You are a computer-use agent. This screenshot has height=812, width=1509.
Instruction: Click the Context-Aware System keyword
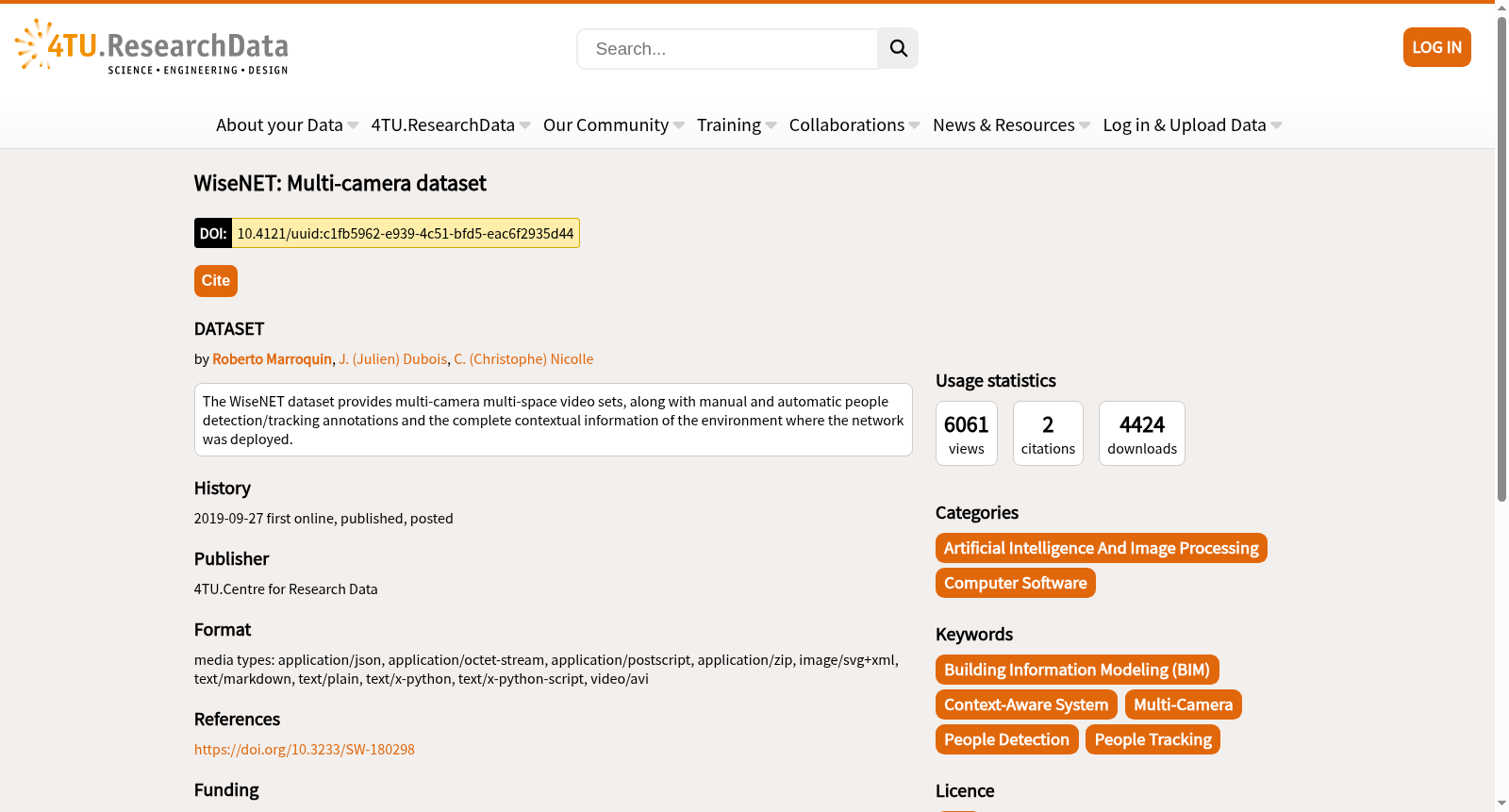pyautogui.click(x=1026, y=704)
